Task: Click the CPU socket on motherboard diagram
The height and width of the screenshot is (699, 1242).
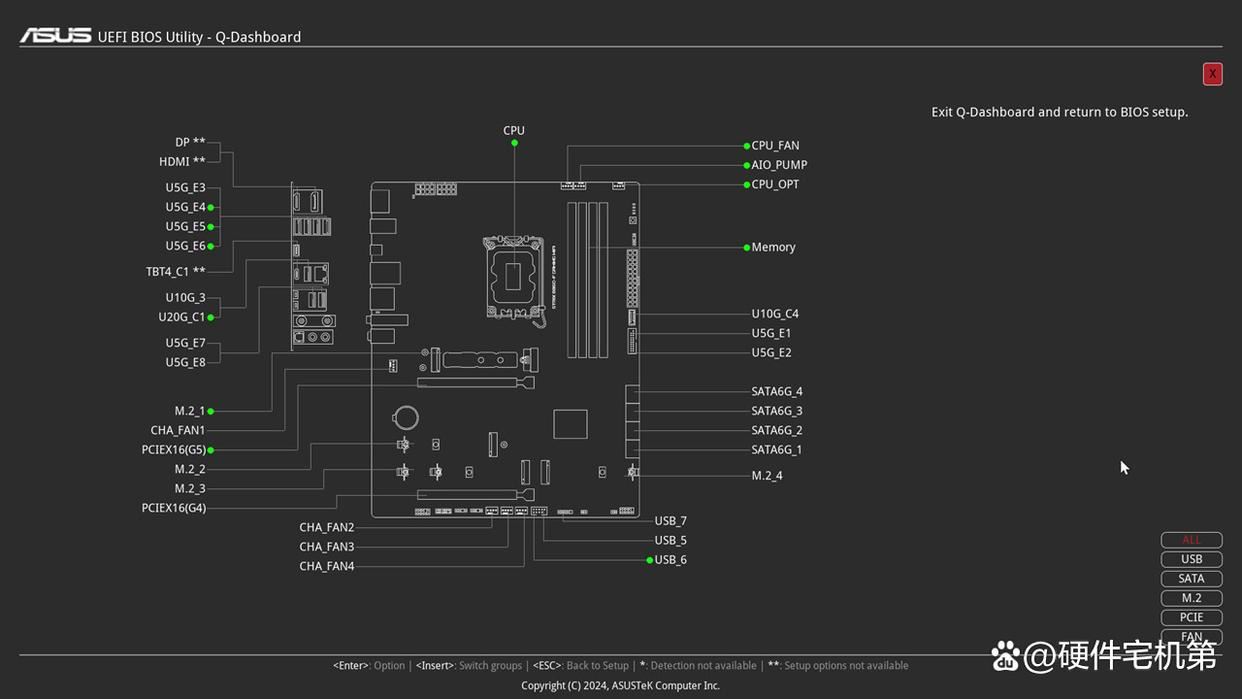Action: (514, 275)
